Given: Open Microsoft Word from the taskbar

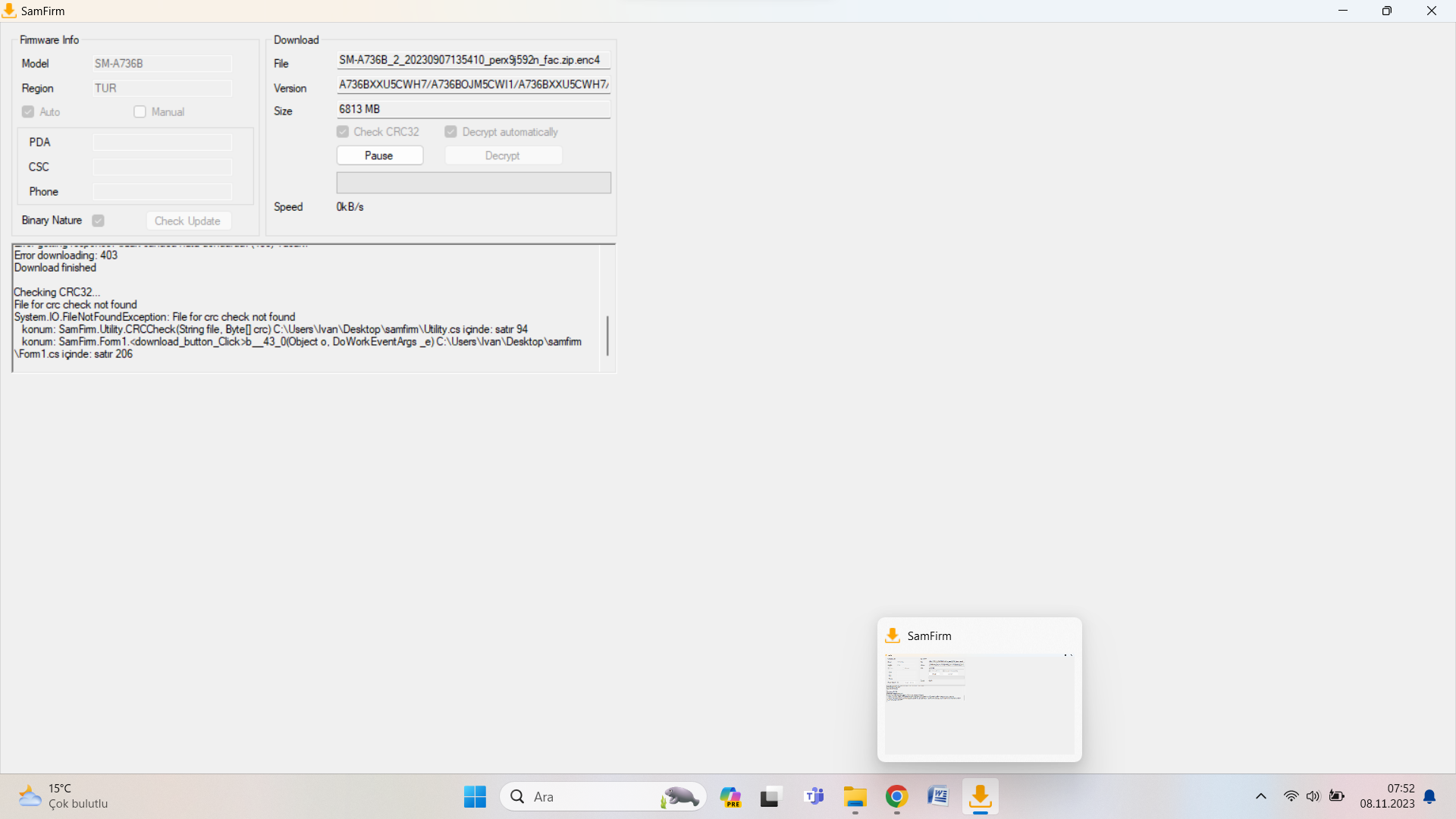Looking at the screenshot, I should [938, 796].
